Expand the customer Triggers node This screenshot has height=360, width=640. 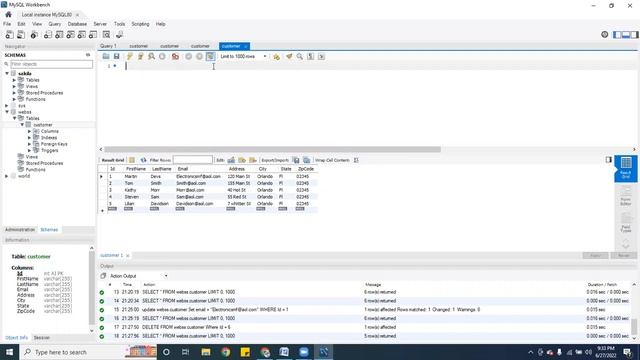coord(29,150)
